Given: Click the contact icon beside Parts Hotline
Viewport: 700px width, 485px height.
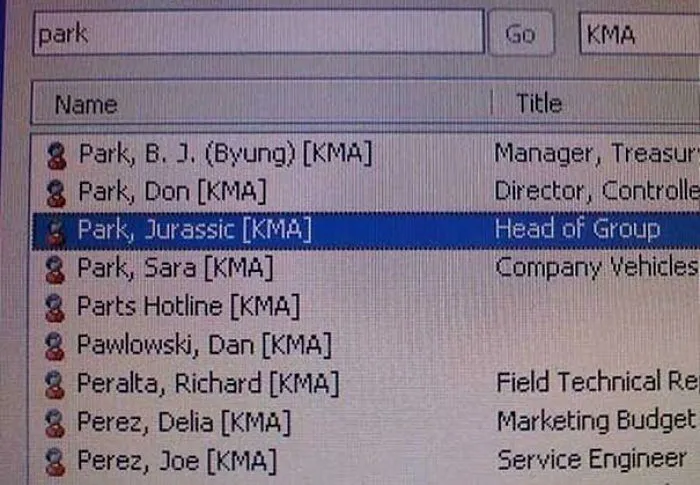Looking at the screenshot, I should point(55,308).
